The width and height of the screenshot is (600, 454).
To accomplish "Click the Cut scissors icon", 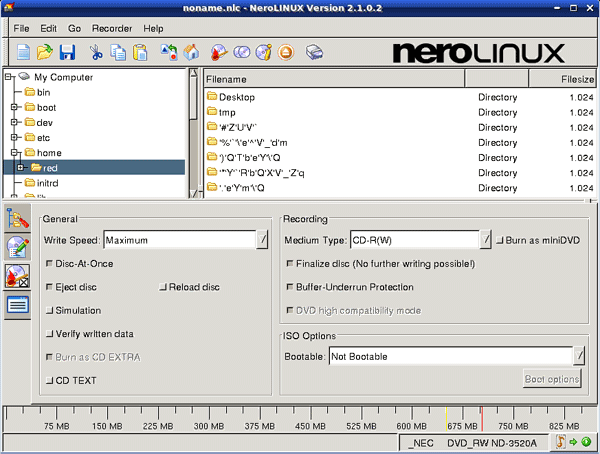I will click(x=96, y=52).
